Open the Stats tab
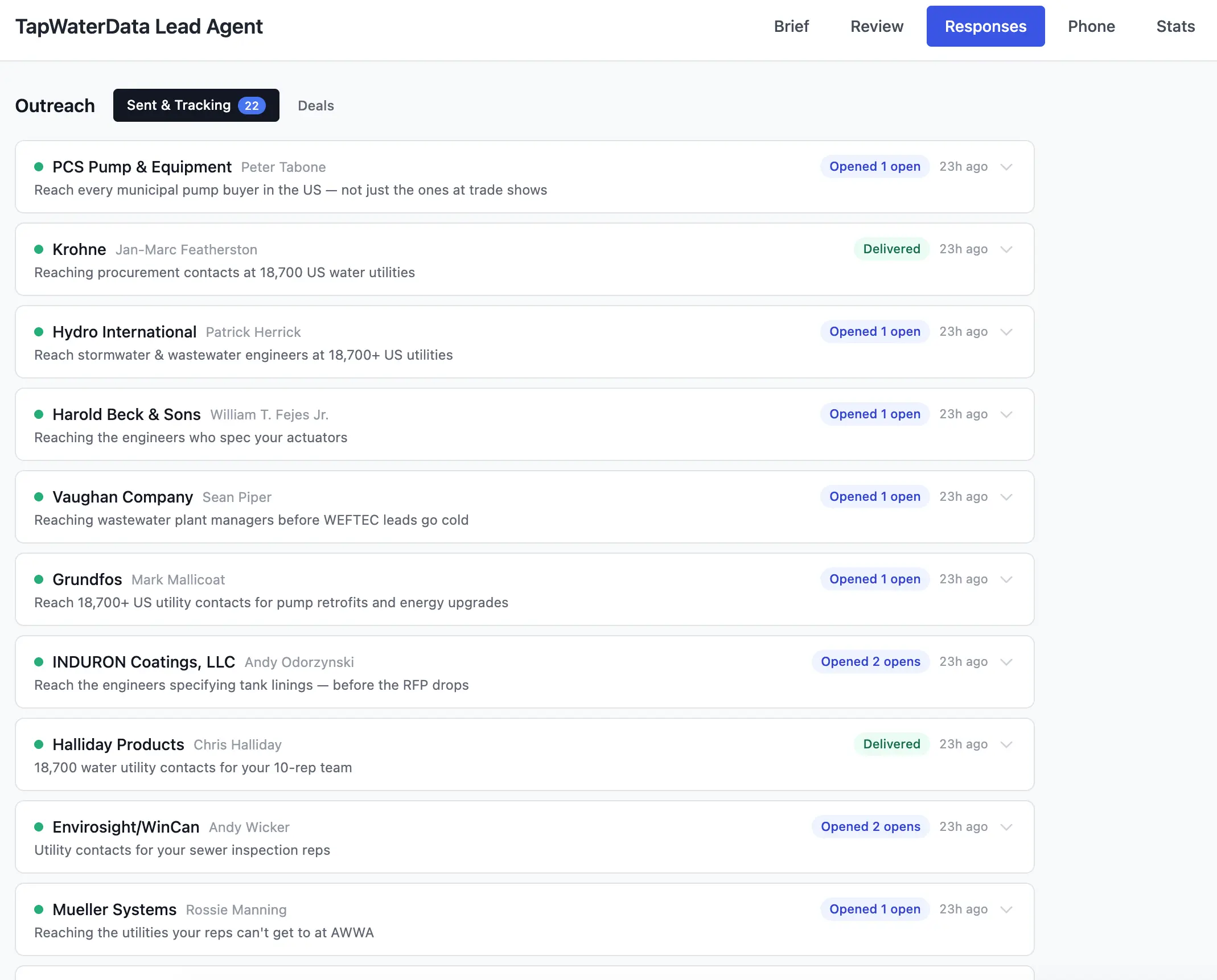Image resolution: width=1217 pixels, height=980 pixels. [1175, 26]
